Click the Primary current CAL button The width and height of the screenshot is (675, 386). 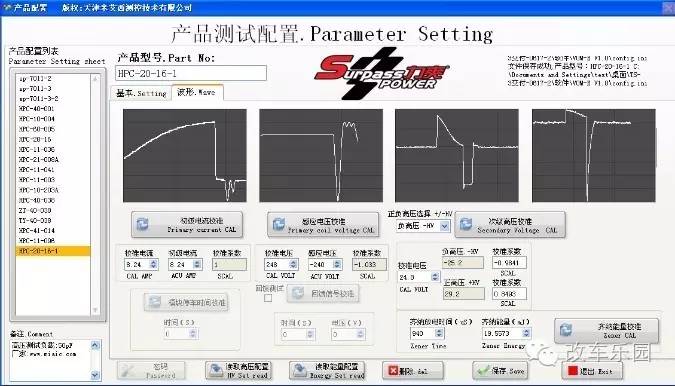click(x=187, y=224)
